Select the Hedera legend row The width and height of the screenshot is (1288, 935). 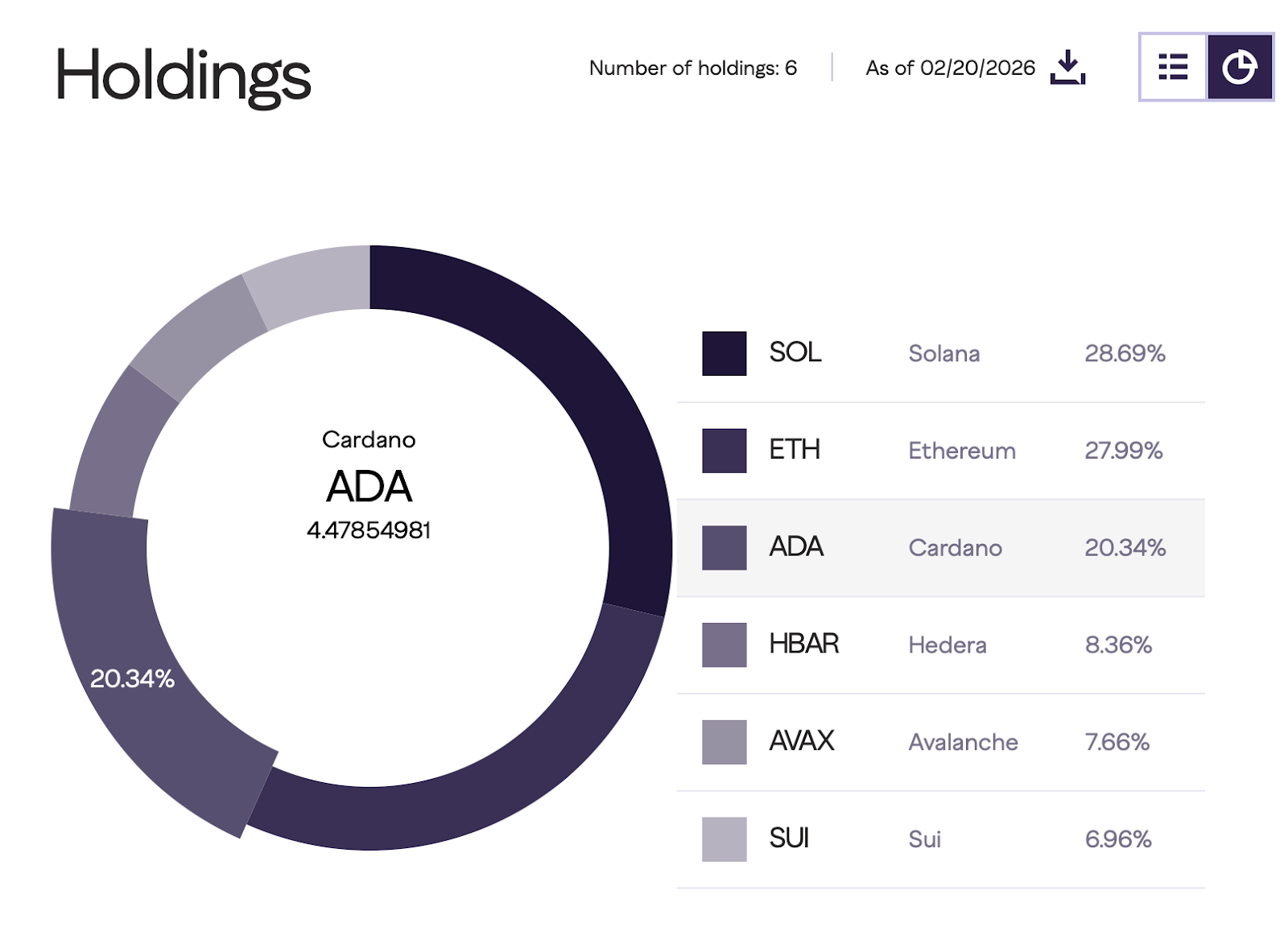[x=947, y=645]
